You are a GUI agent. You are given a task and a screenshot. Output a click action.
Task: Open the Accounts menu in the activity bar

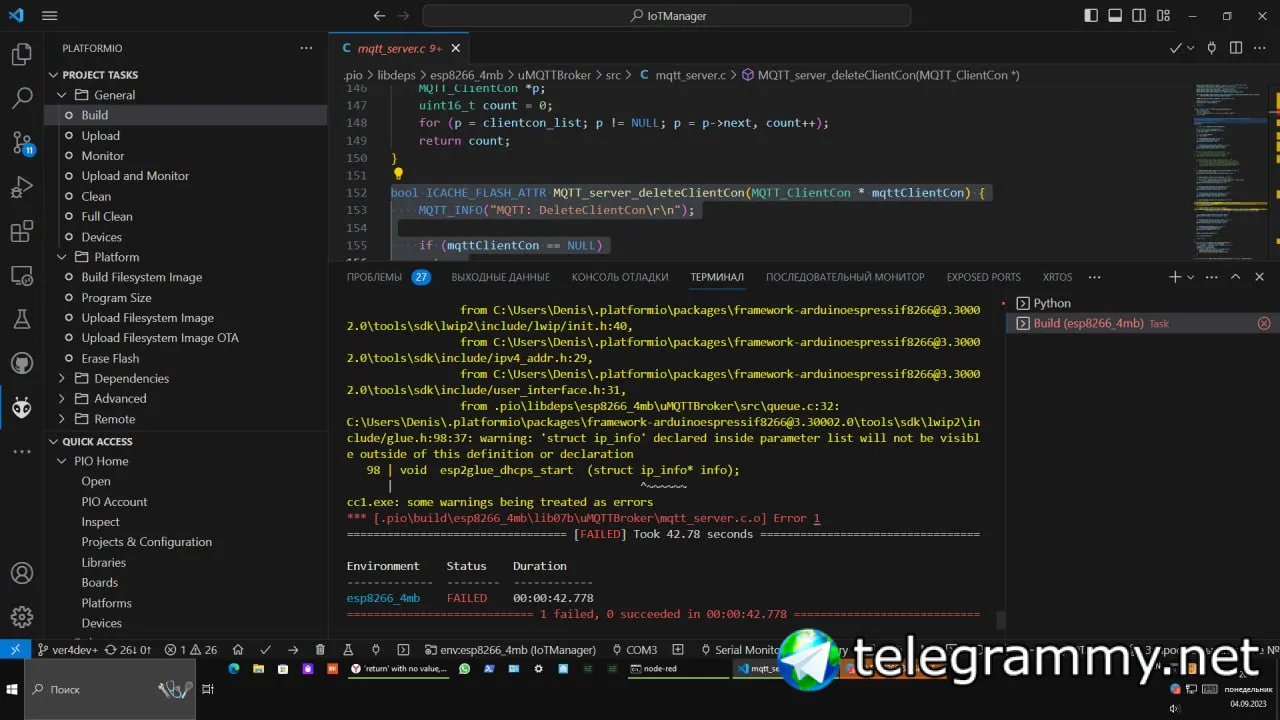point(22,573)
